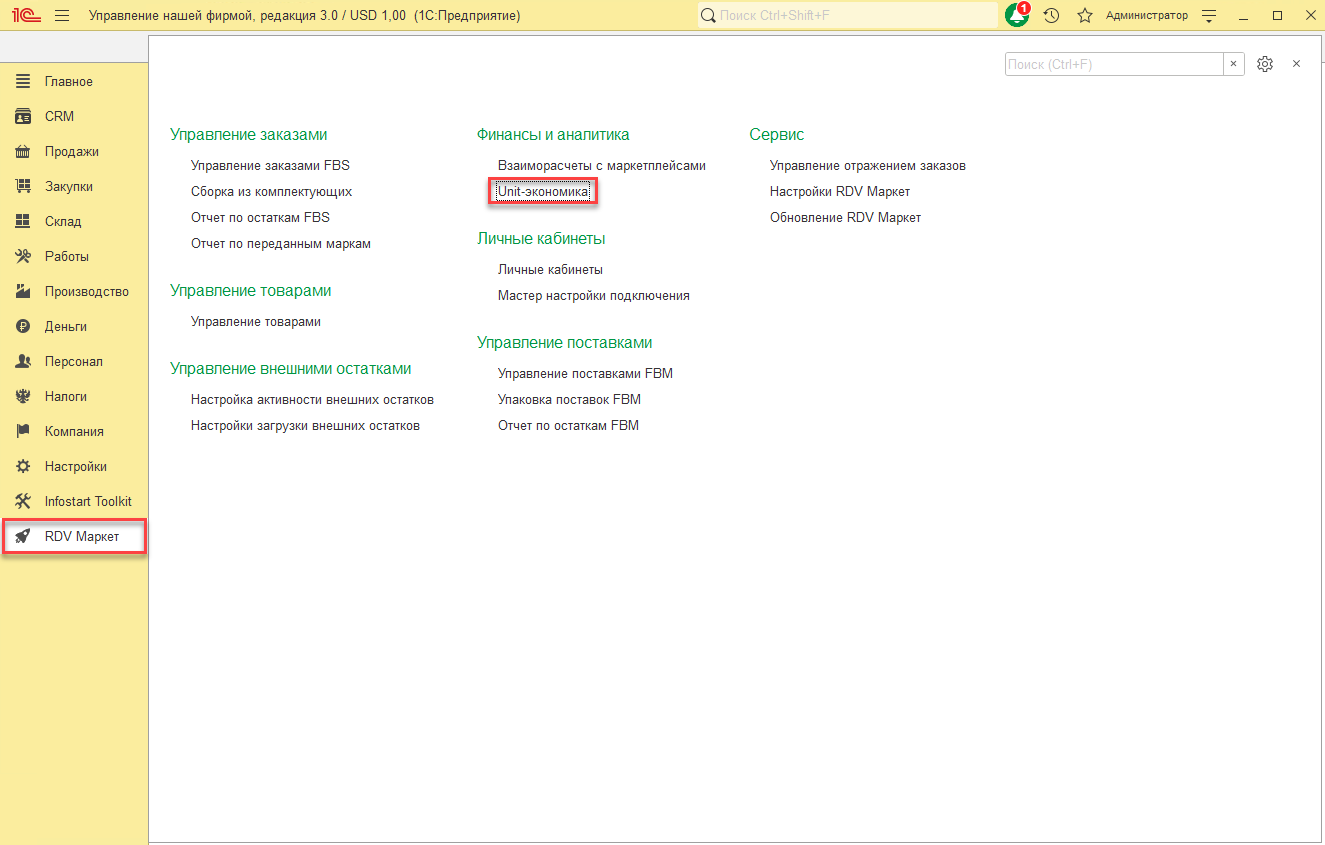Click the Infostart Toolkit icon
Screen dimensions: 1325x845
(x=23, y=501)
